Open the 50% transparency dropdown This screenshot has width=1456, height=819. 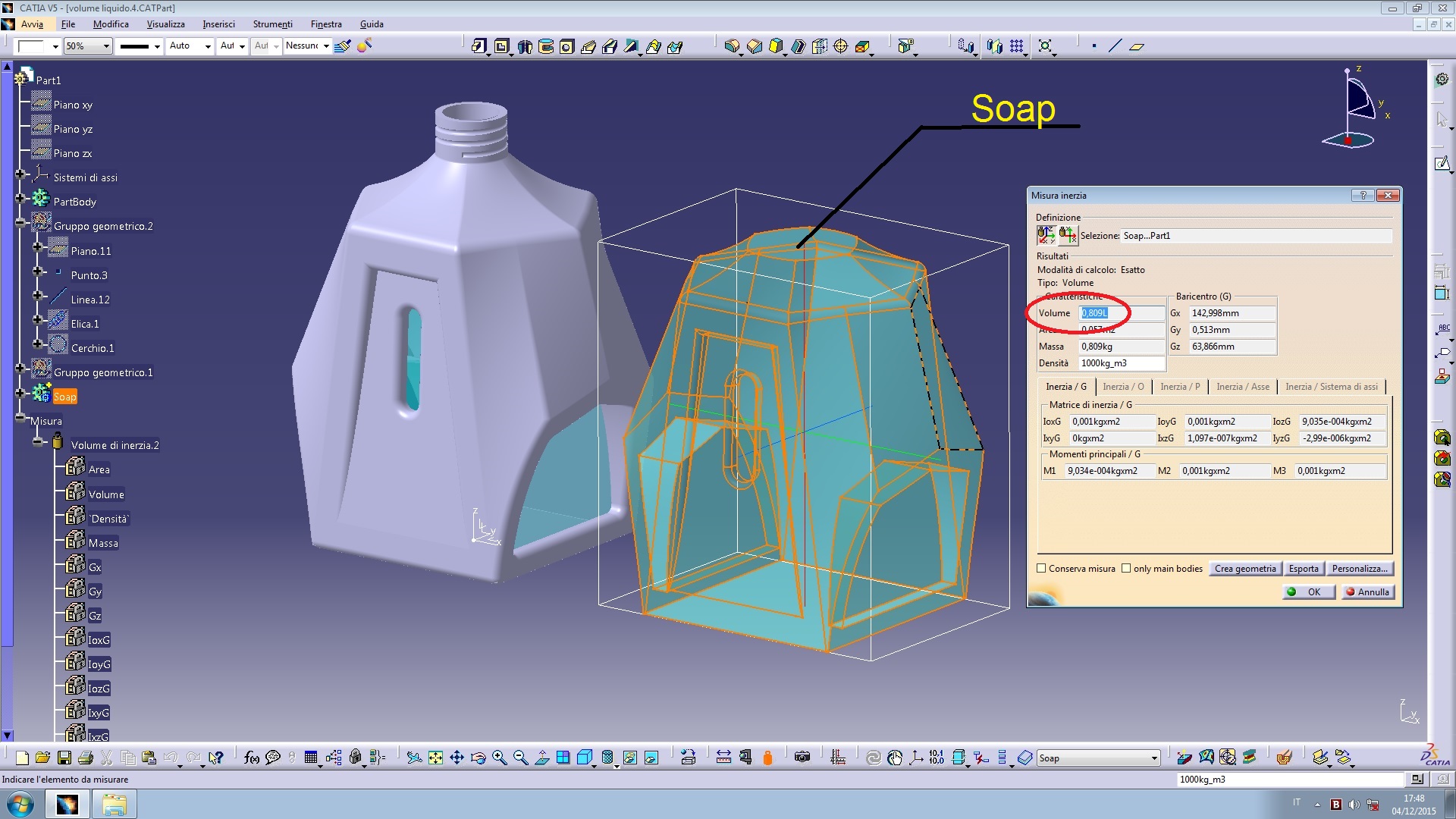[x=106, y=46]
